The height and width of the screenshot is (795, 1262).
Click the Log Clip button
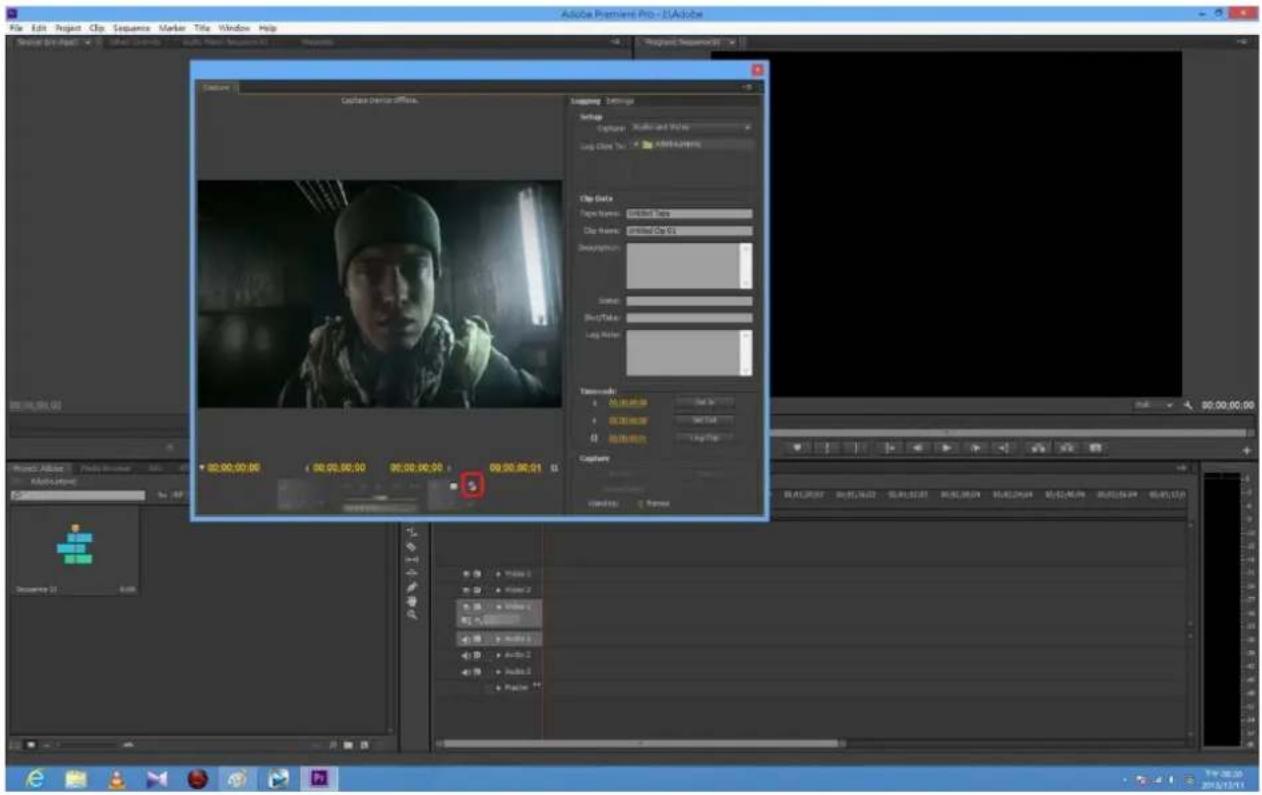point(705,438)
